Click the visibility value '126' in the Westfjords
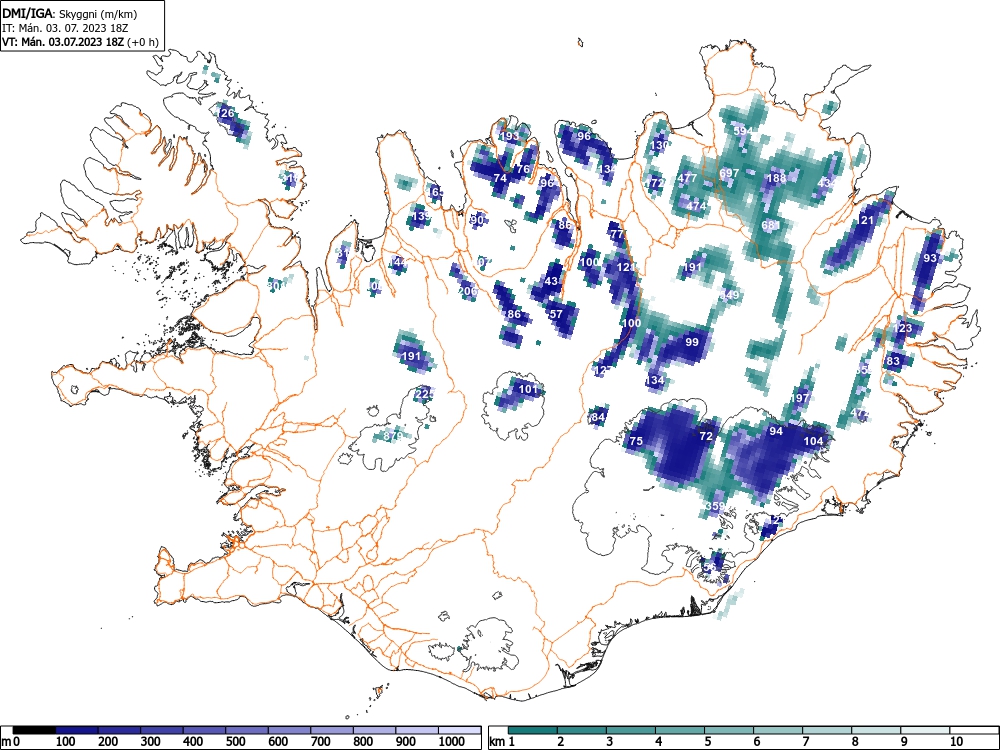Image resolution: width=1000 pixels, height=750 pixels. [226, 114]
